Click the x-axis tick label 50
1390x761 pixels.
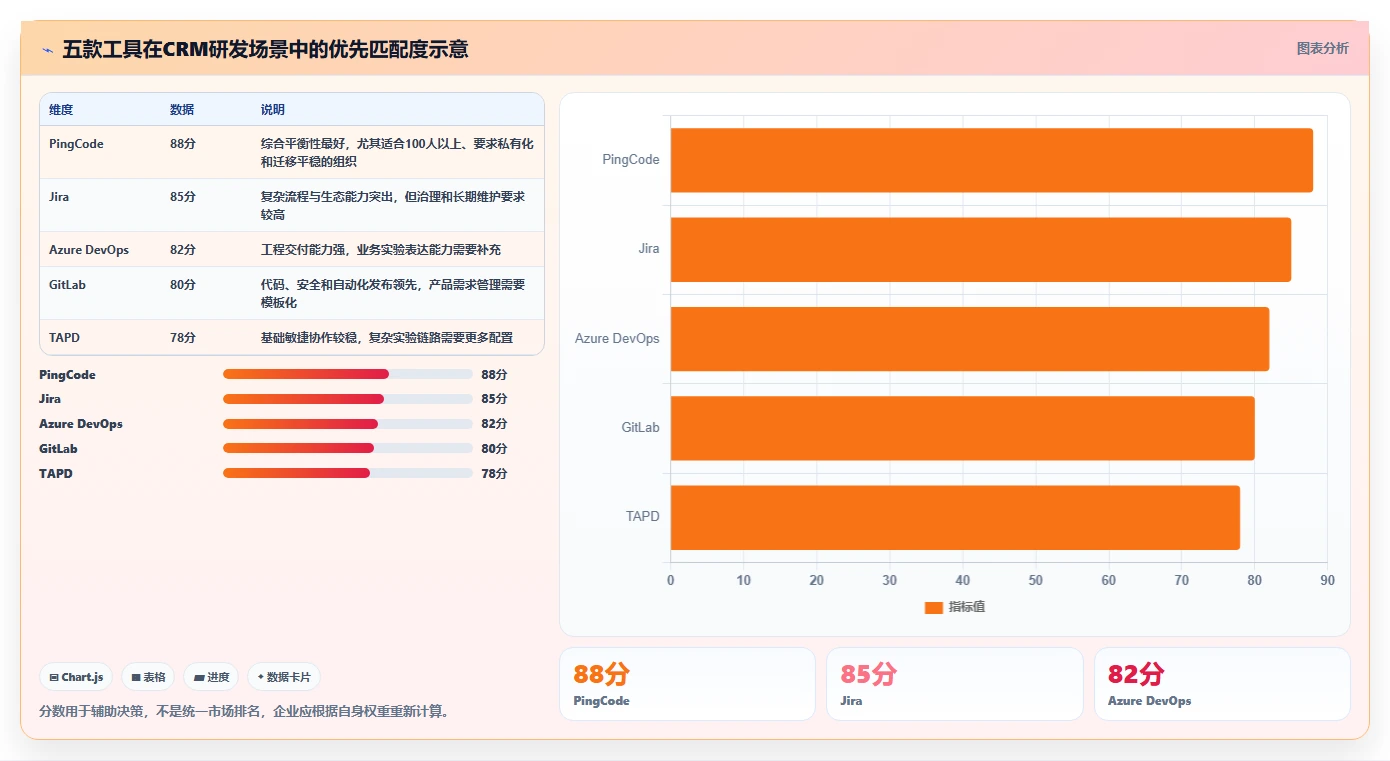[x=1035, y=581]
